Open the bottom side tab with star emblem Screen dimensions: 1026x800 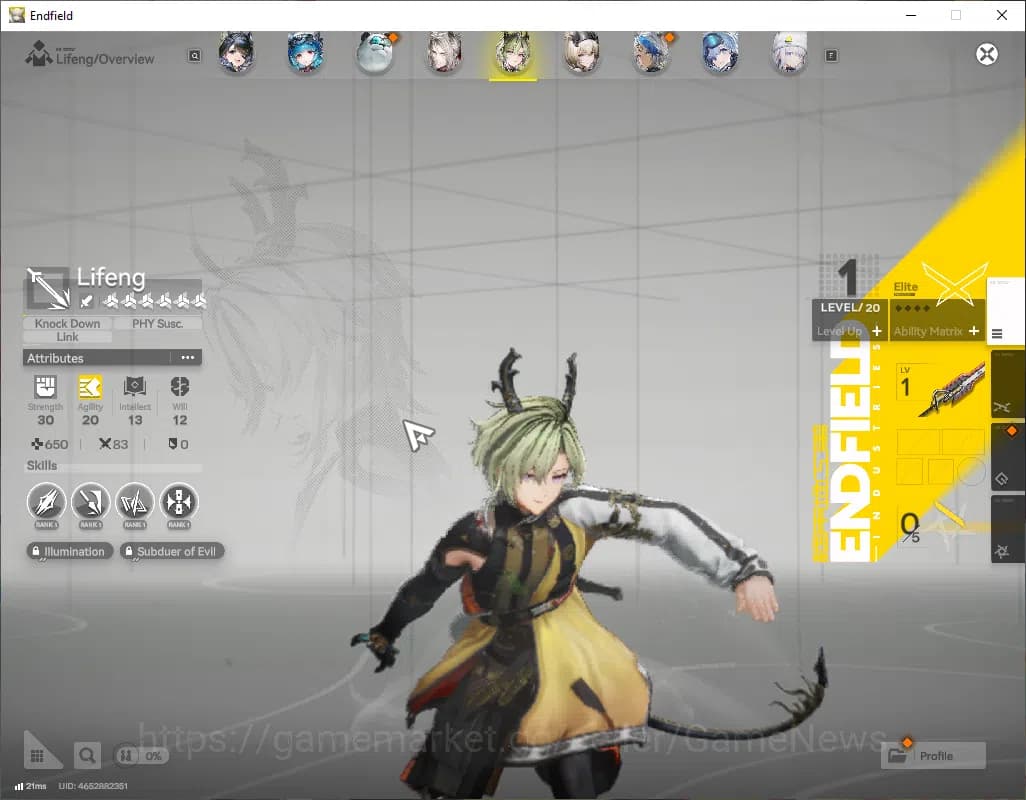click(x=1007, y=529)
